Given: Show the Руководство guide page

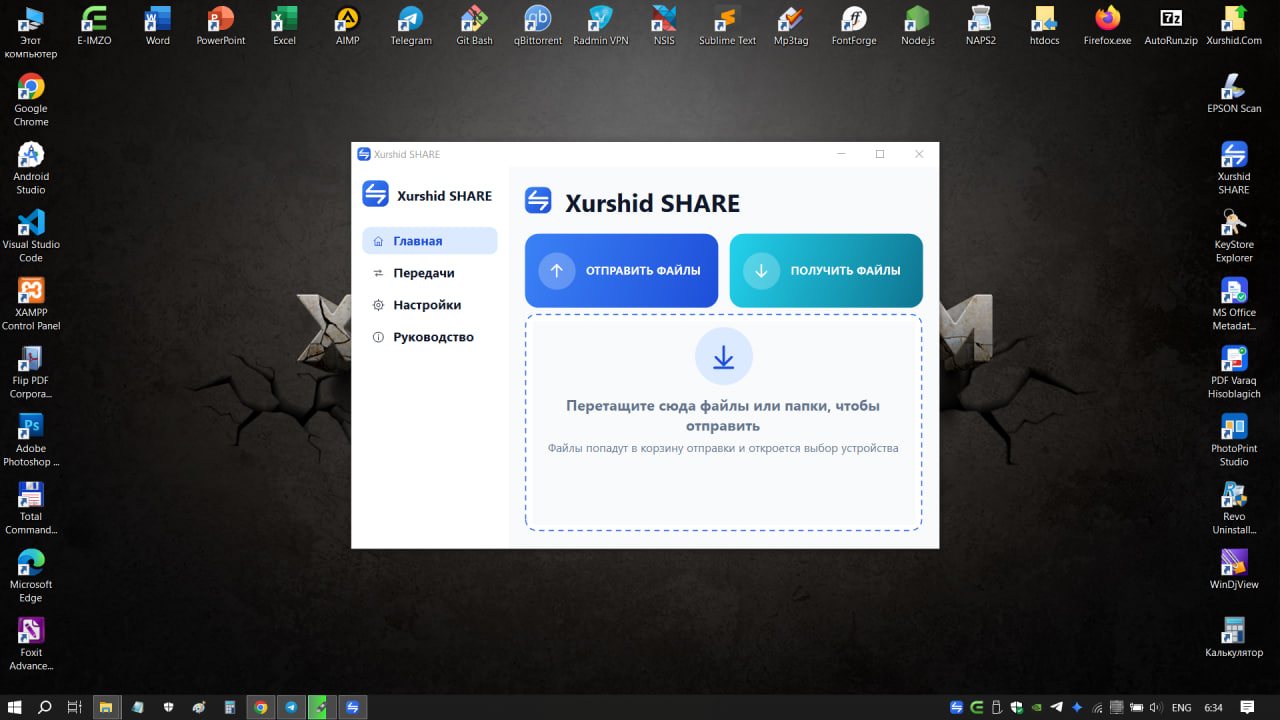Looking at the screenshot, I should [430, 337].
